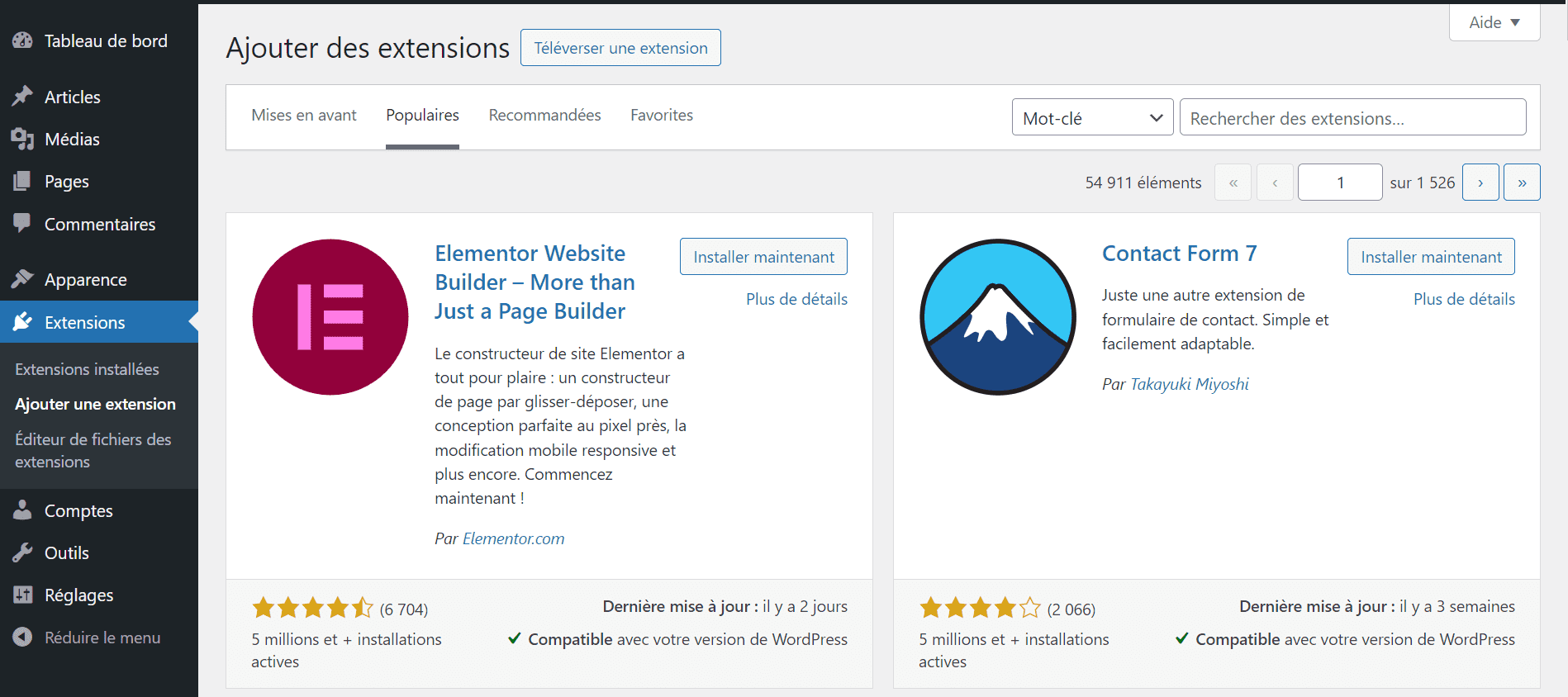Image resolution: width=1568 pixels, height=697 pixels.
Task: Click the Outils wrench icon
Action: click(22, 552)
